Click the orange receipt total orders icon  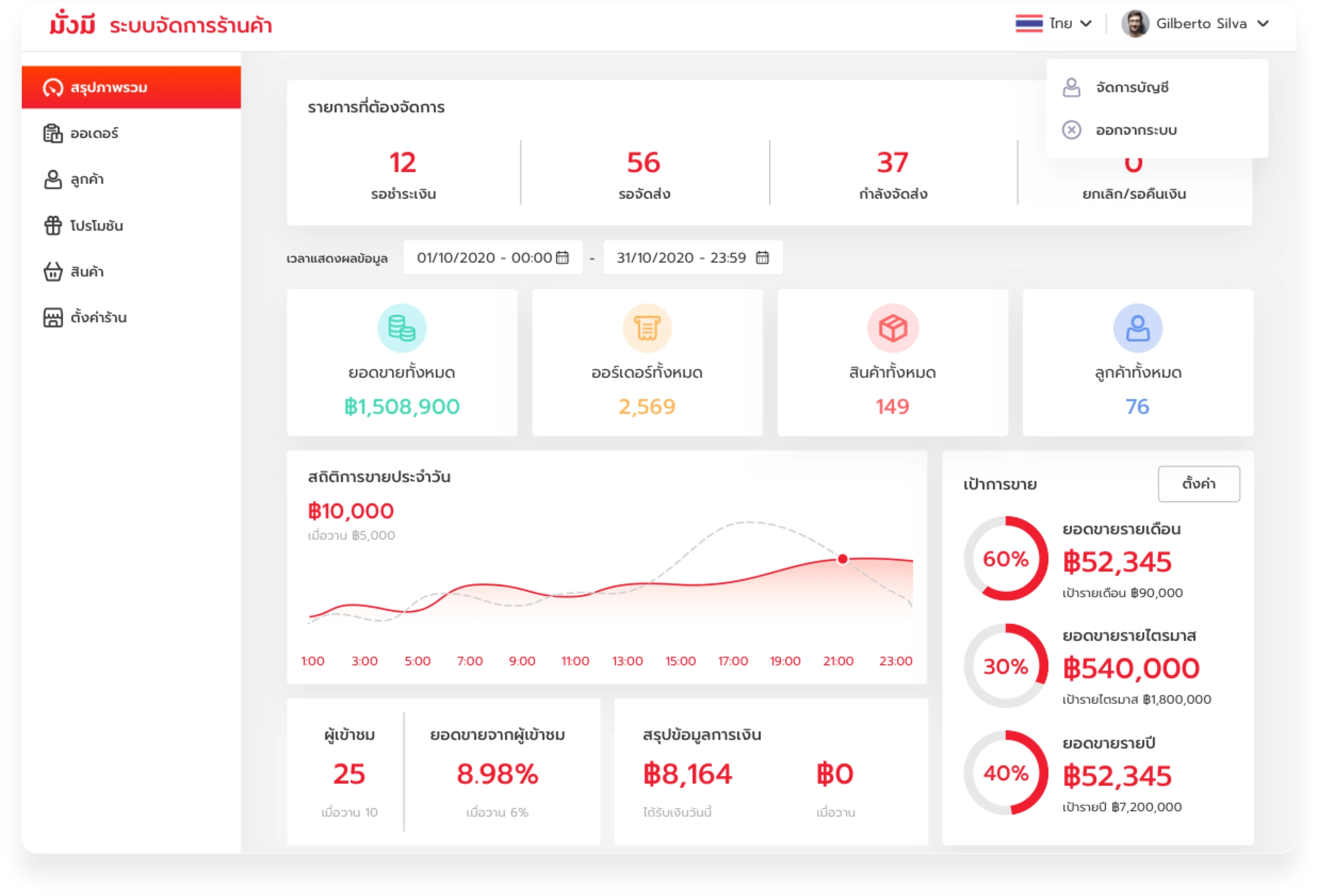[x=647, y=328]
